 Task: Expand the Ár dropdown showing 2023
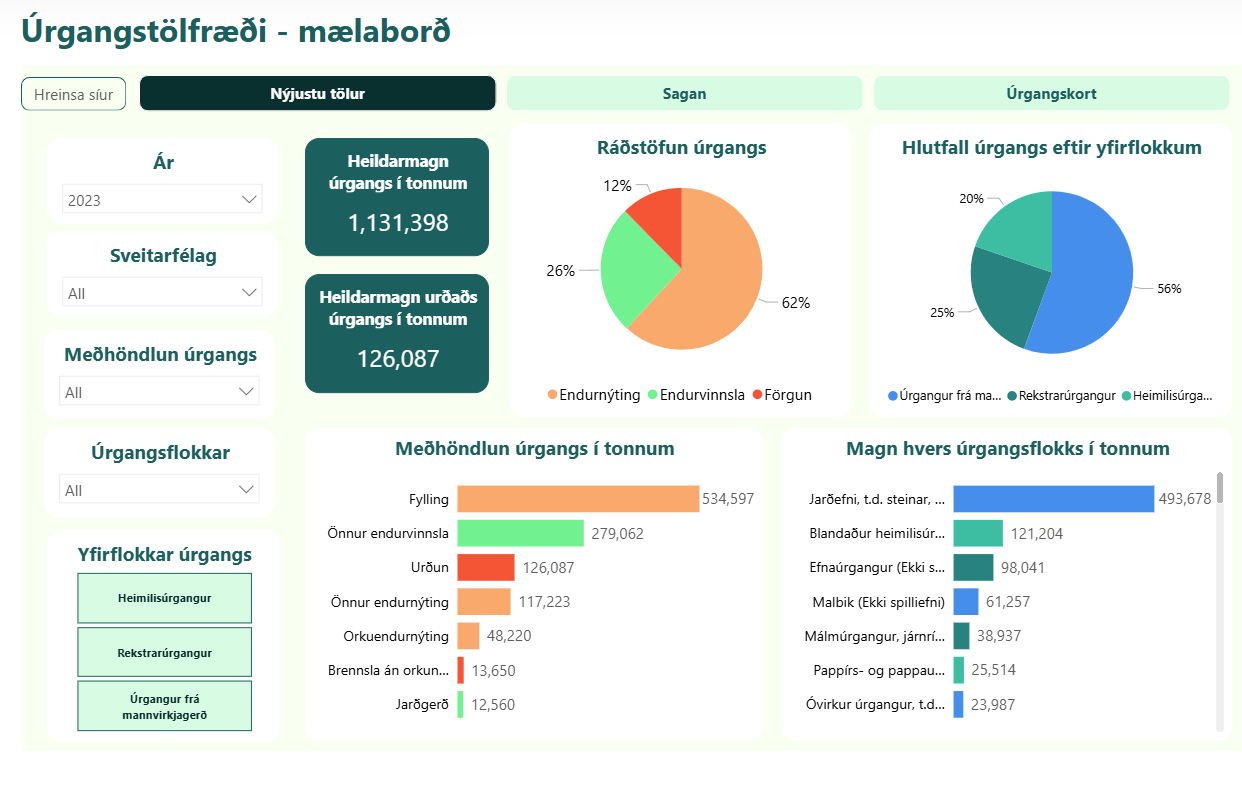[162, 200]
